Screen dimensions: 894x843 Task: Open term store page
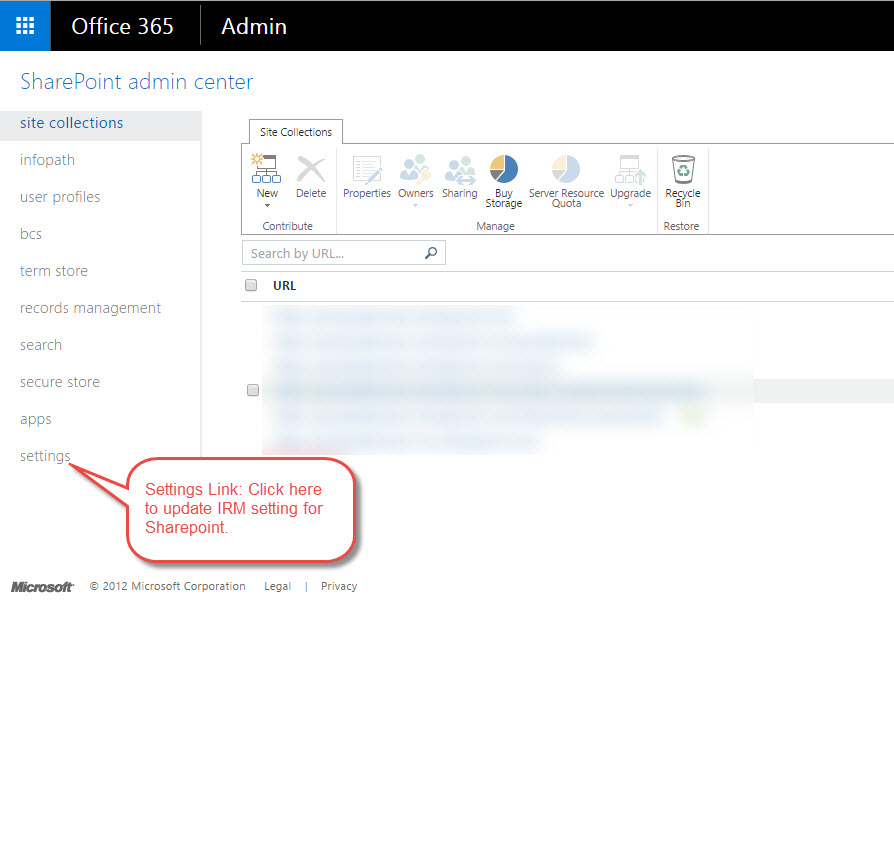(54, 271)
